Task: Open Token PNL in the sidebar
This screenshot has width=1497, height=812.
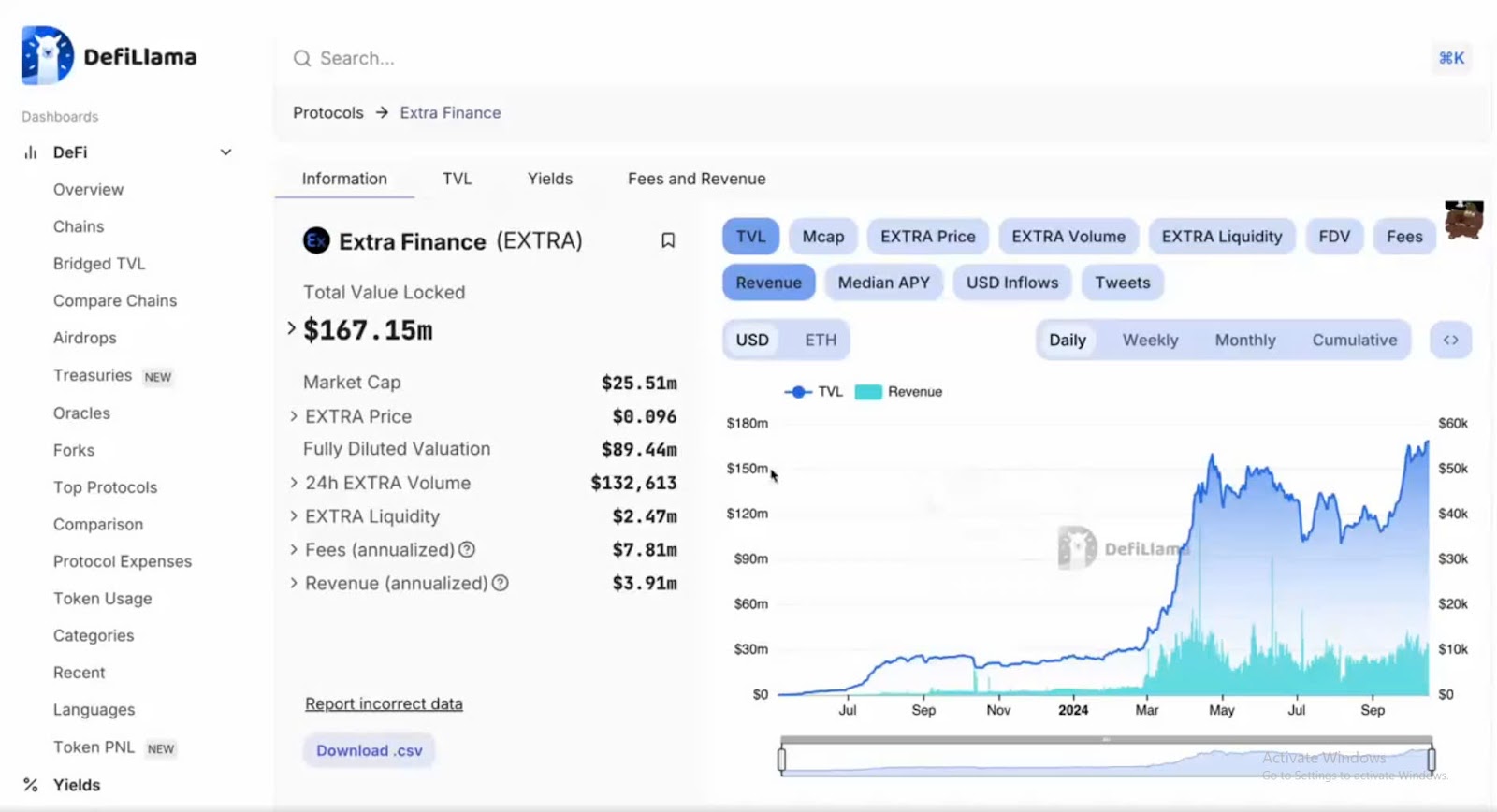Action: [94, 747]
